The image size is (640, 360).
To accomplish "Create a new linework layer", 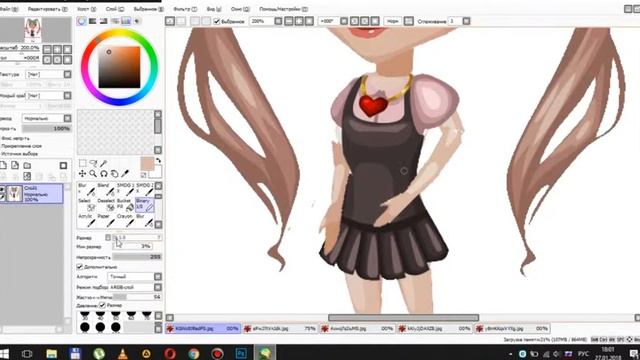I will [15, 165].
